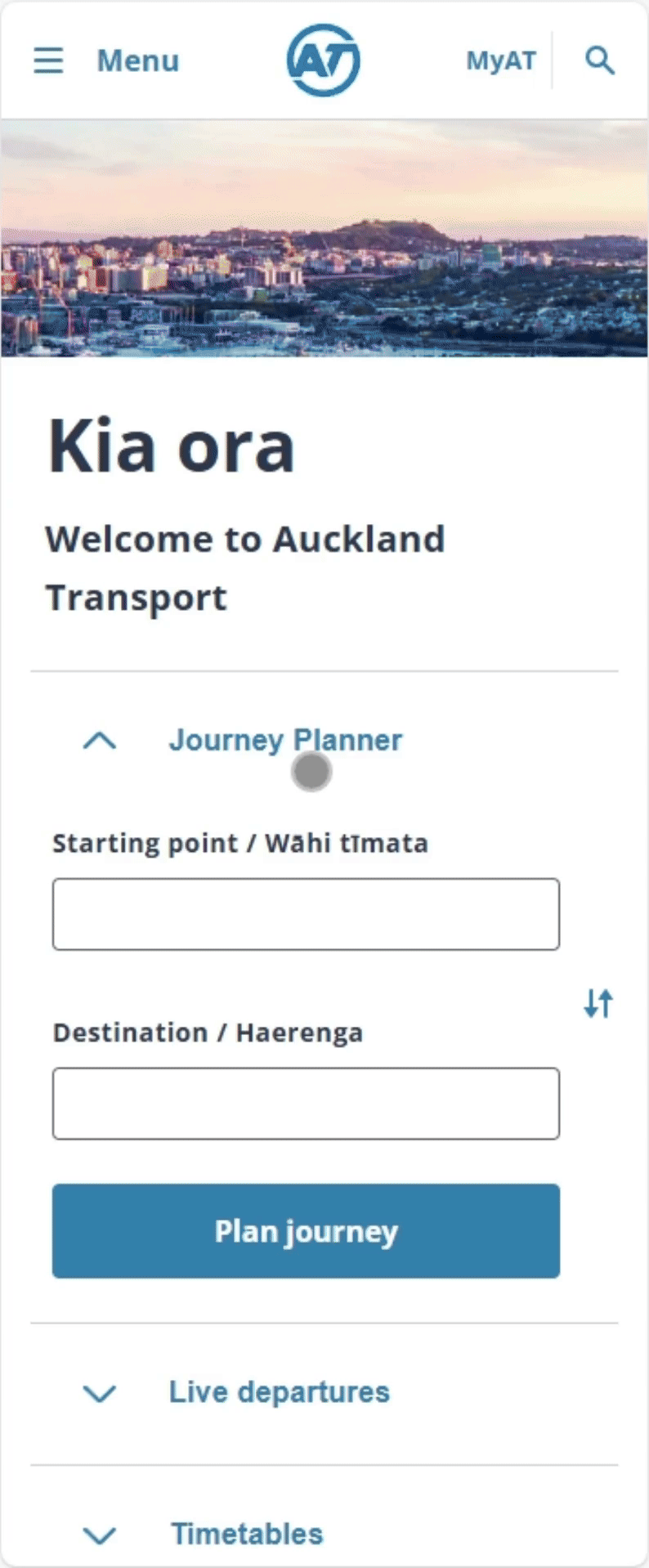Click the Menu text label
Screen dimensions: 649x1568
(x=137, y=60)
